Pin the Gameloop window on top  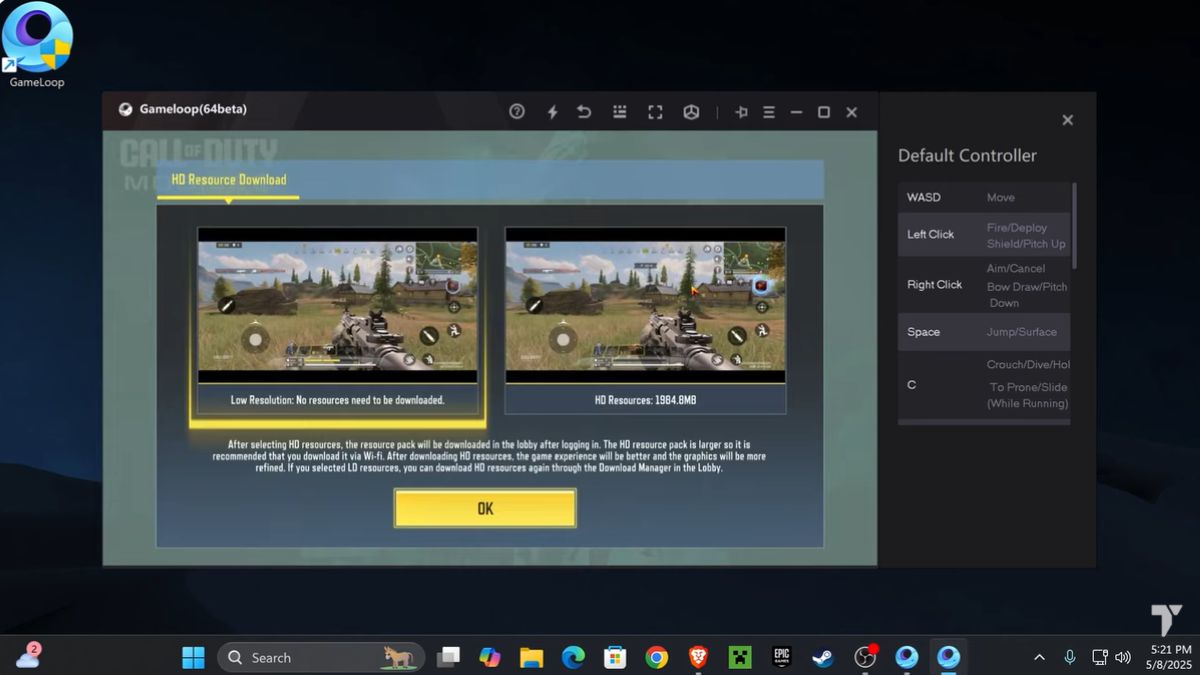(x=741, y=112)
